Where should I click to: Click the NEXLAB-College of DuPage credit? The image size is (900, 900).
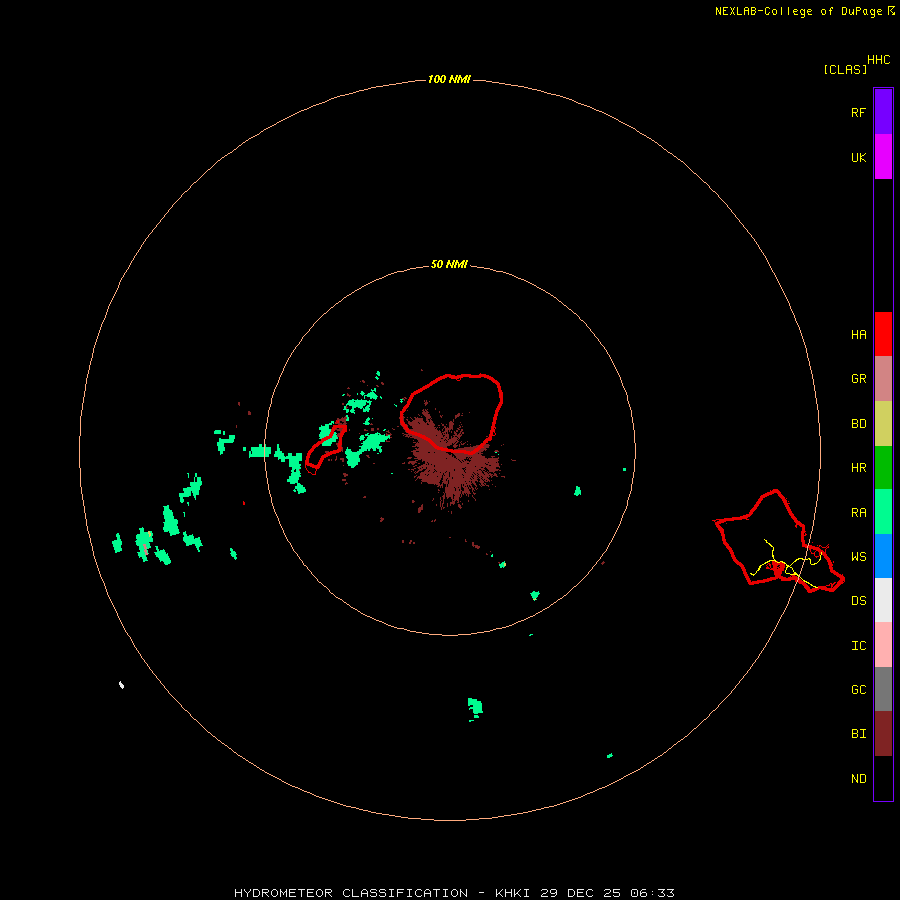805,11
